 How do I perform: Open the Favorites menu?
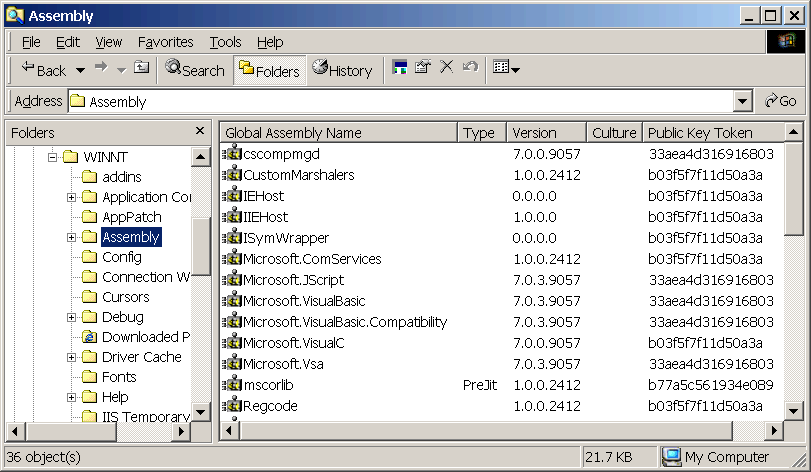(166, 42)
